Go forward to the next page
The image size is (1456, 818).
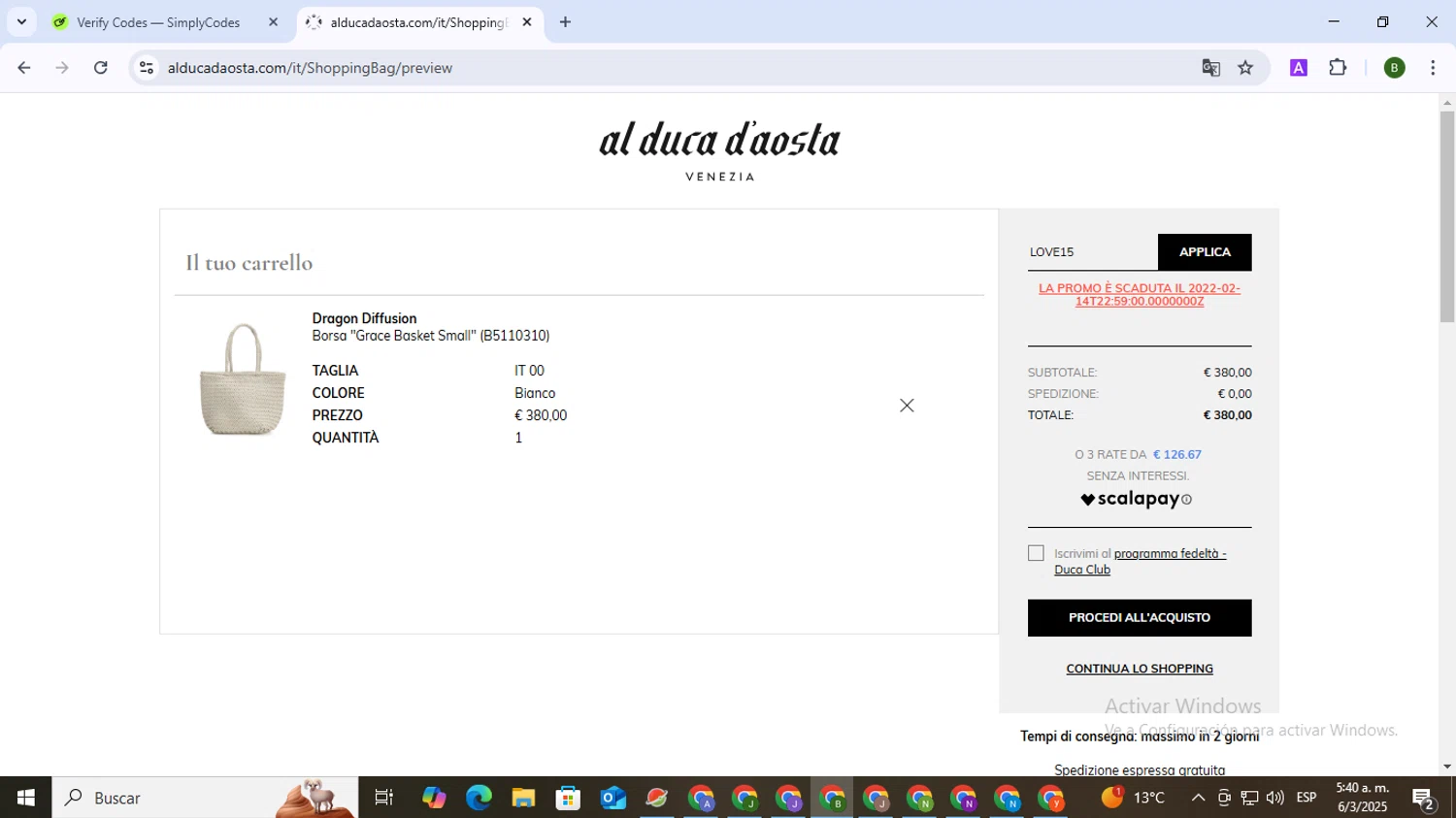(62, 68)
